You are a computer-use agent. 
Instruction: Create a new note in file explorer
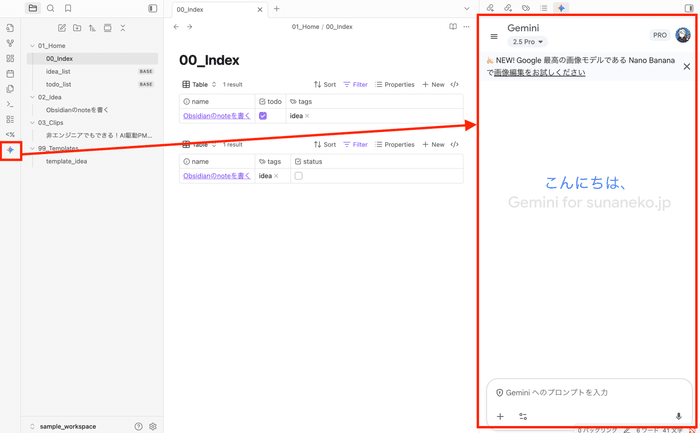(x=62, y=28)
